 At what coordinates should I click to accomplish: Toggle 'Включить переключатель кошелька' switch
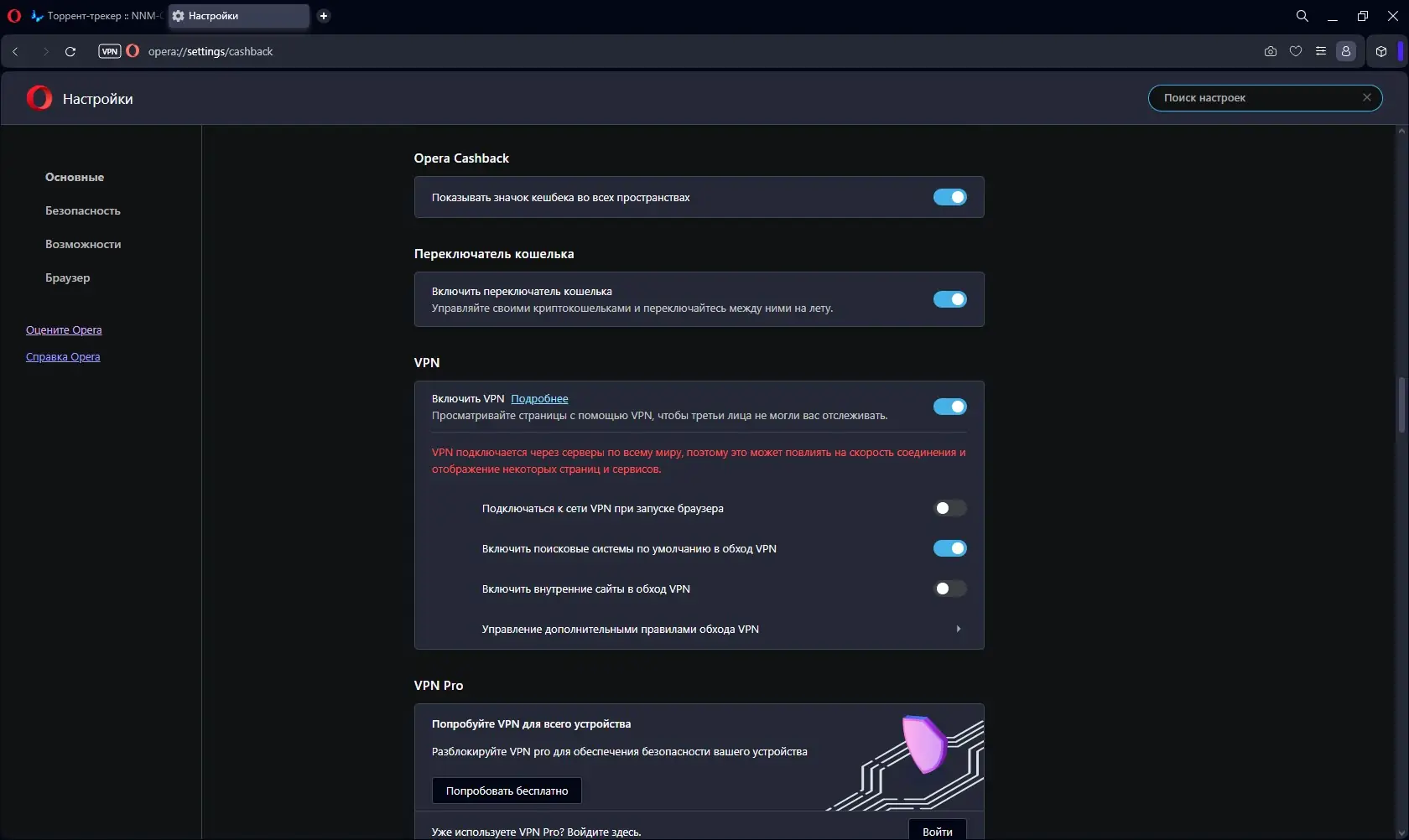(950, 299)
